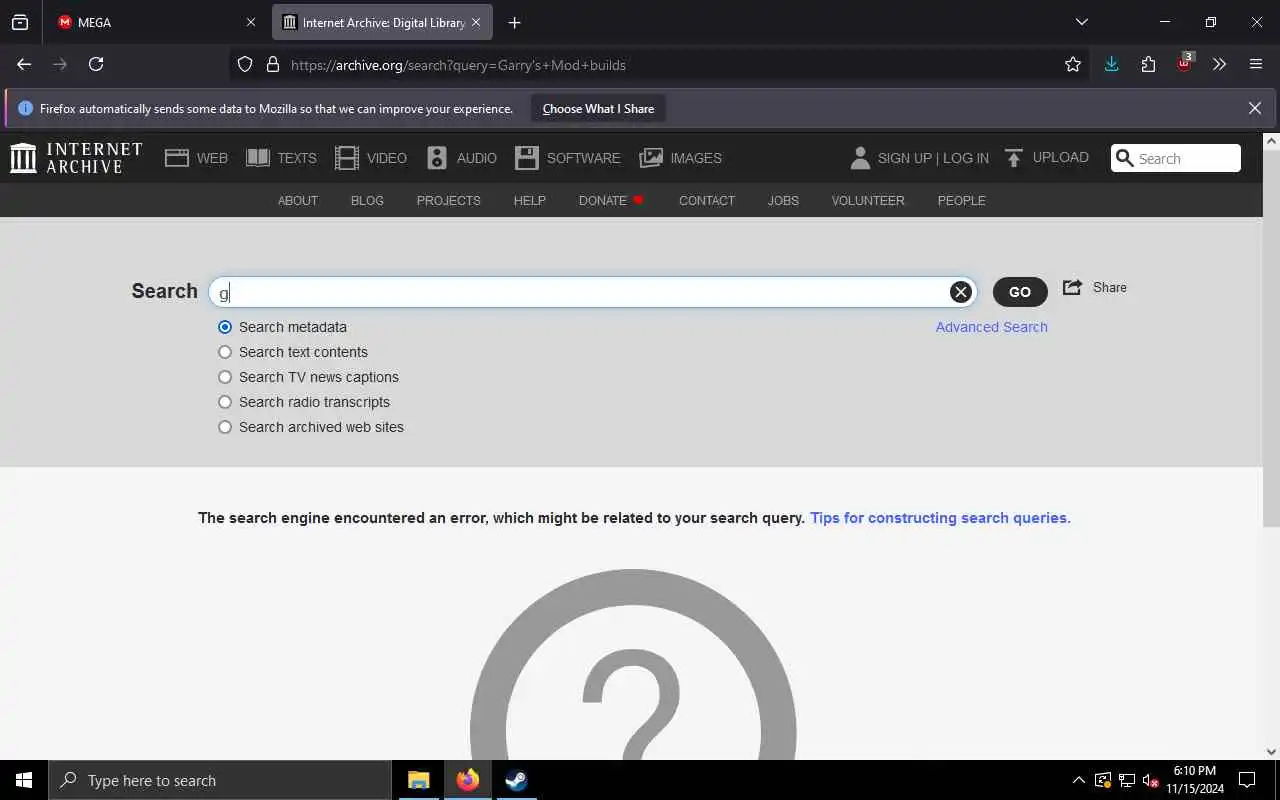This screenshot has height=800, width=1280.
Task: Expand more toolbar tools chevron
Action: 1219,64
